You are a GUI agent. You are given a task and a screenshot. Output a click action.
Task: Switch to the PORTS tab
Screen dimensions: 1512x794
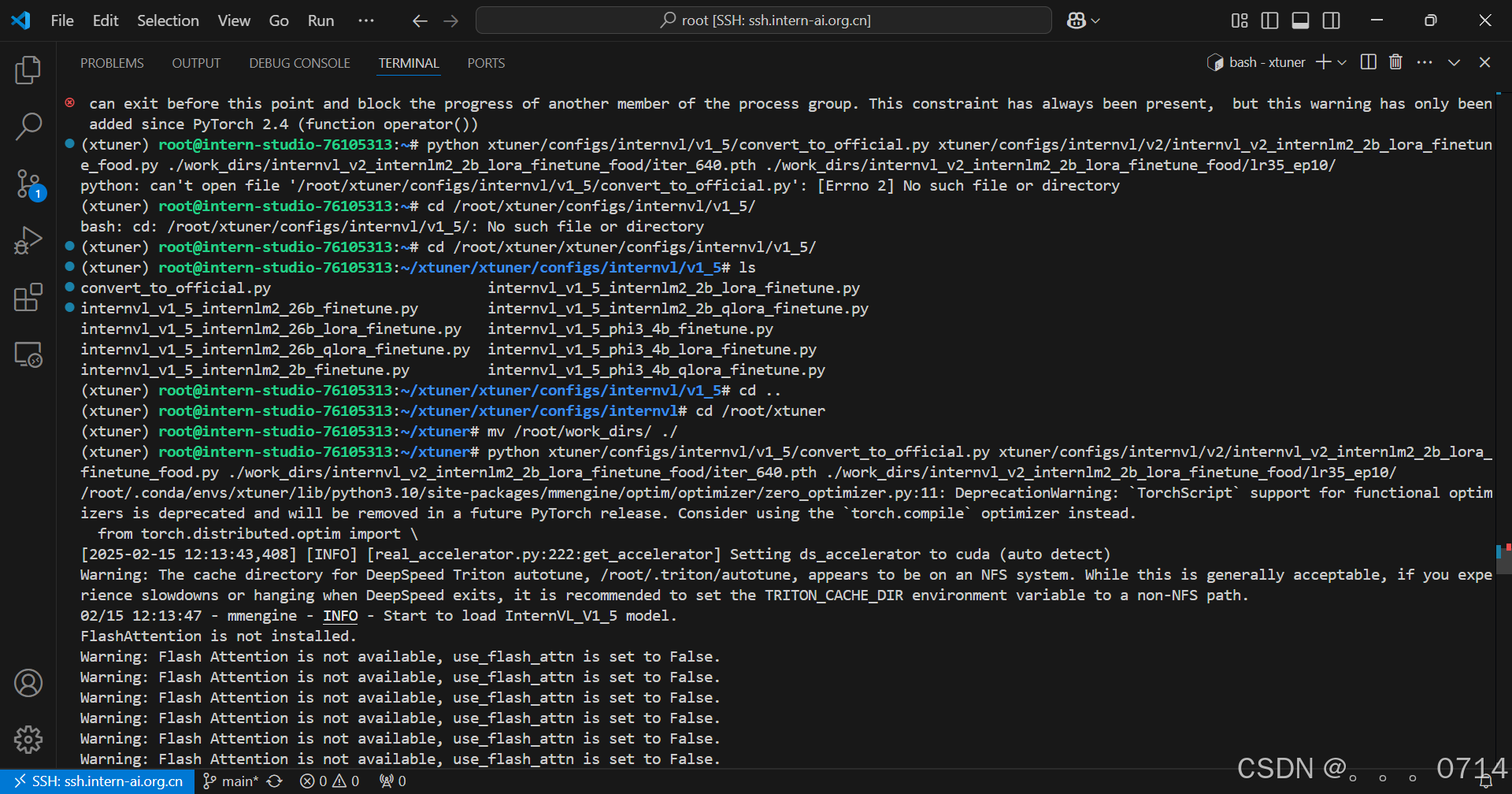click(486, 63)
